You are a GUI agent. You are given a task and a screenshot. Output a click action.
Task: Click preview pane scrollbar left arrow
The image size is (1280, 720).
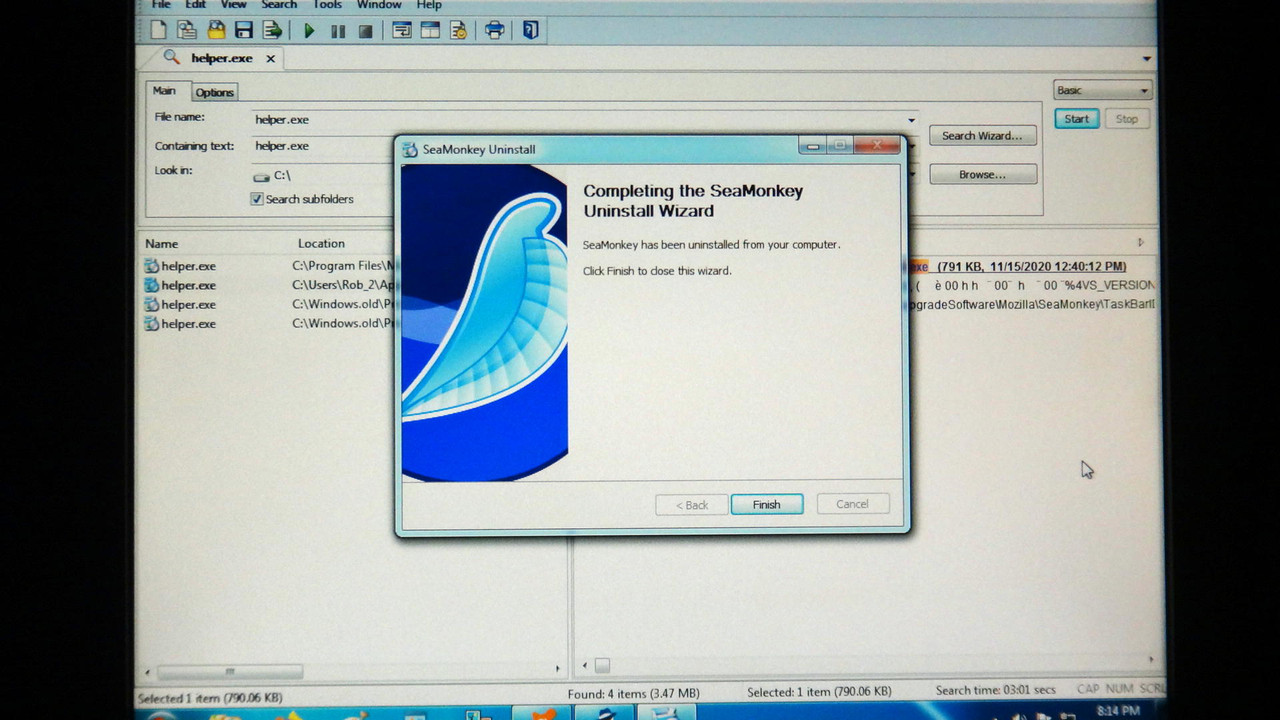pyautogui.click(x=585, y=665)
